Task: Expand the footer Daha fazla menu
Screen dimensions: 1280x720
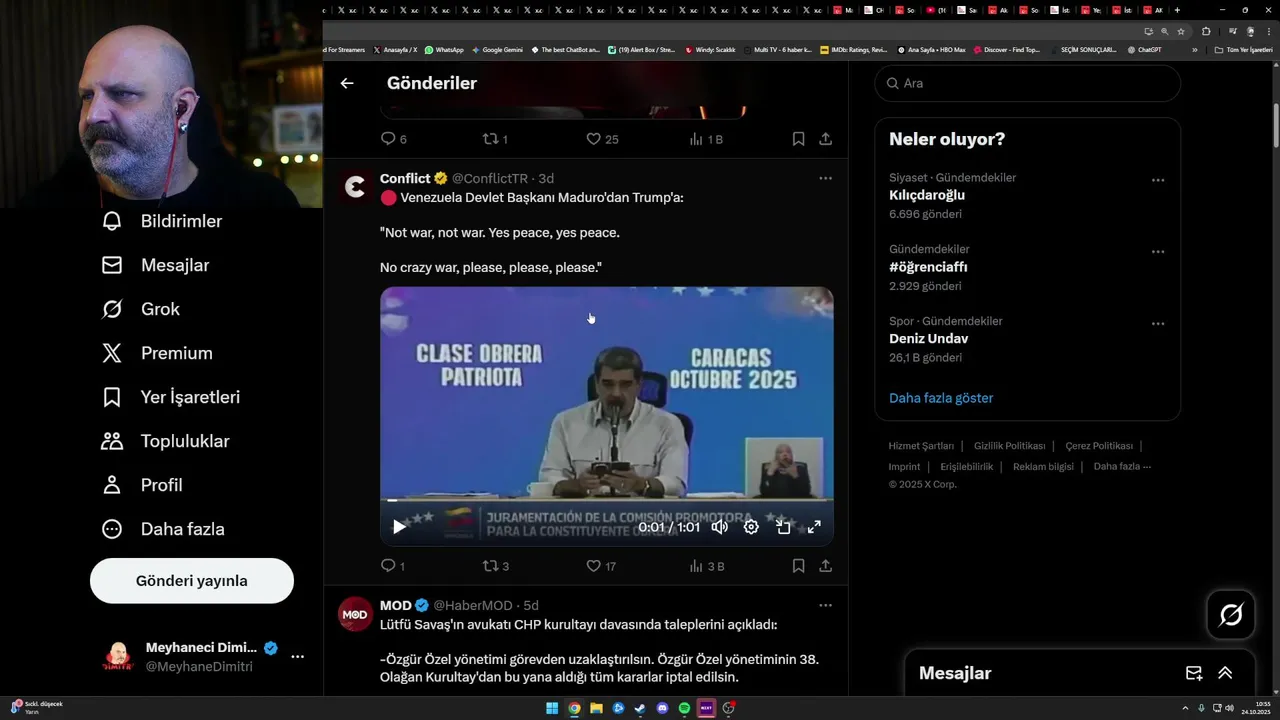Action: 1122,467
